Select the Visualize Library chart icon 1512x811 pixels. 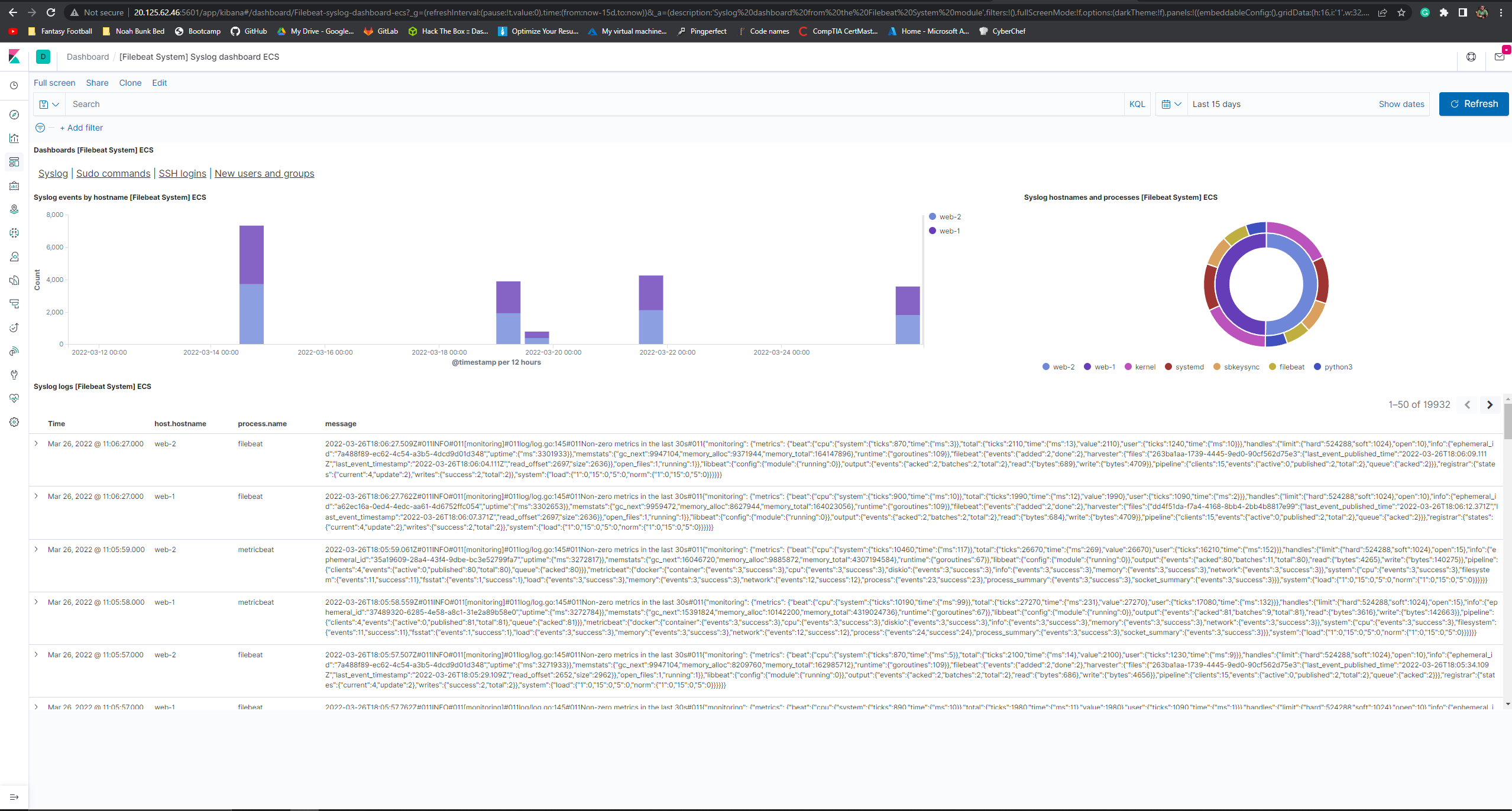[14, 138]
